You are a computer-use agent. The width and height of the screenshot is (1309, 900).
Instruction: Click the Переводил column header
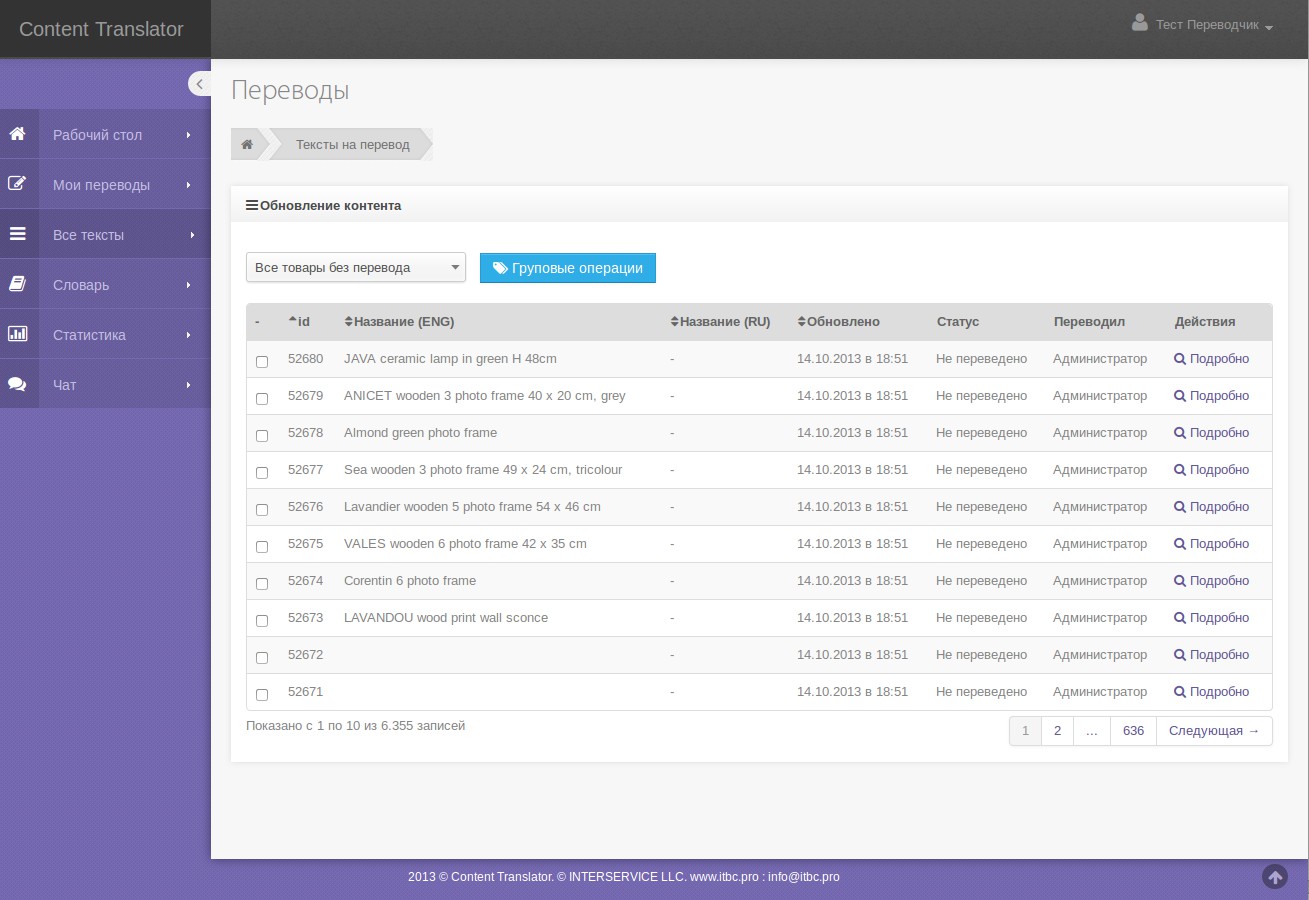1089,321
